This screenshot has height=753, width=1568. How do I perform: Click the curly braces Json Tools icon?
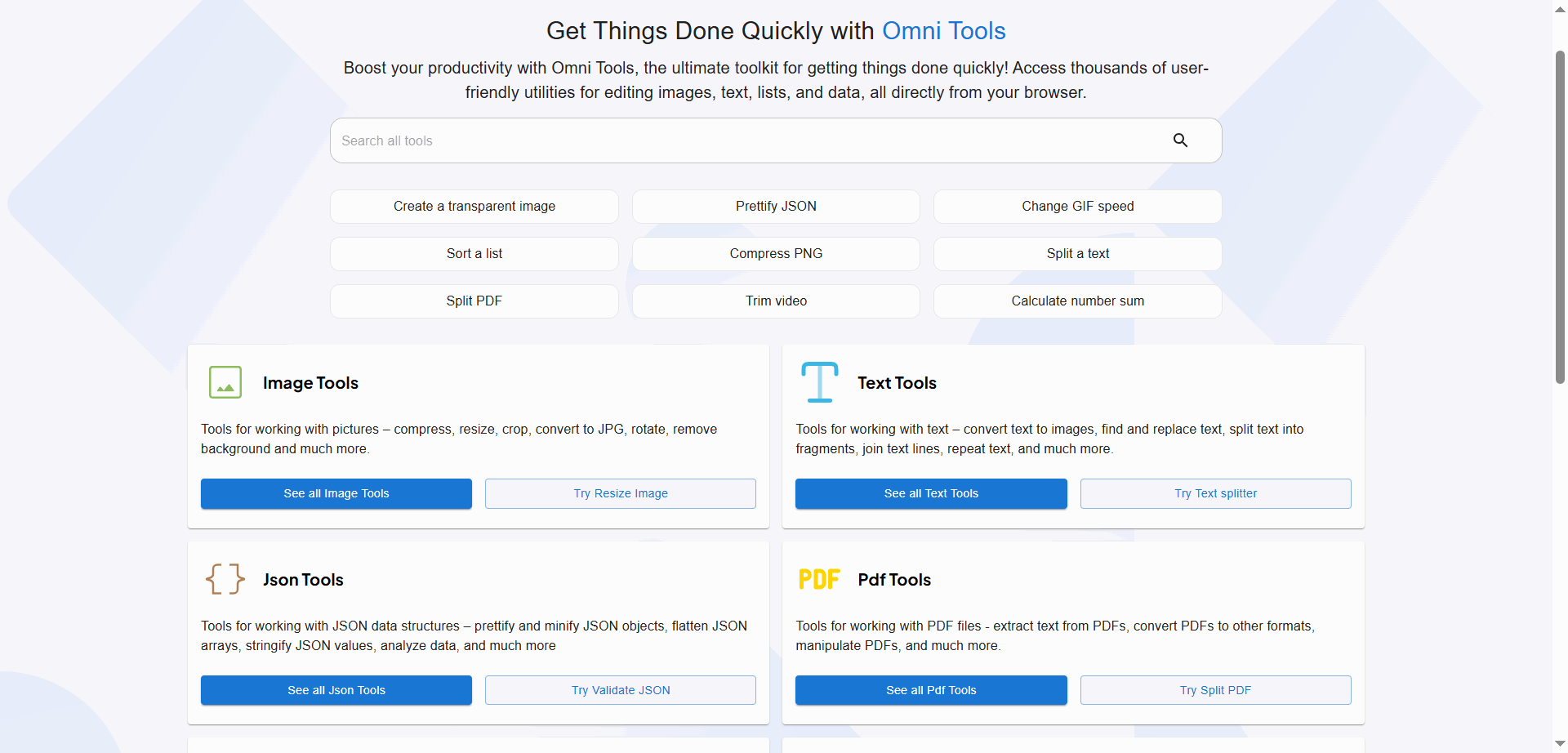tap(225, 579)
